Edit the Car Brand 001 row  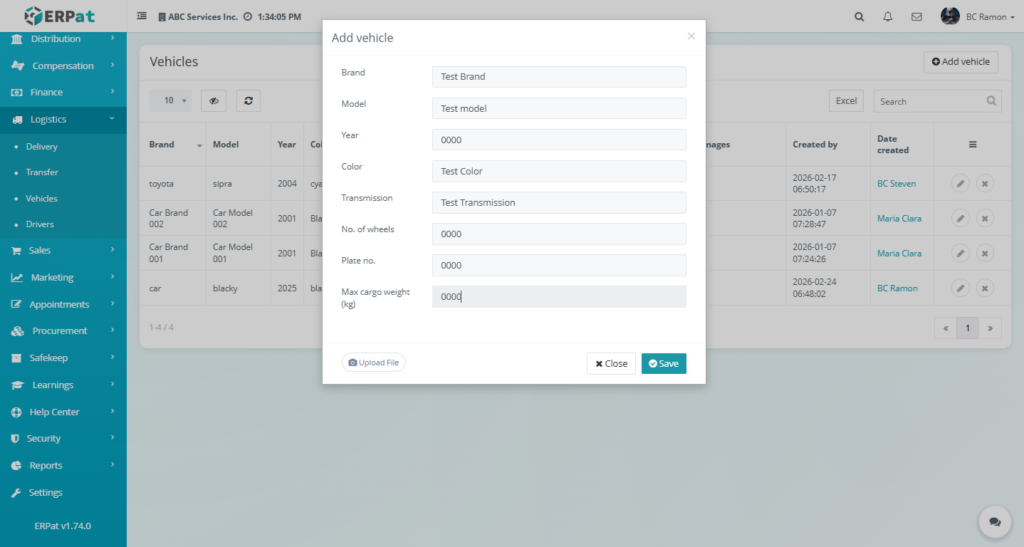tap(960, 253)
